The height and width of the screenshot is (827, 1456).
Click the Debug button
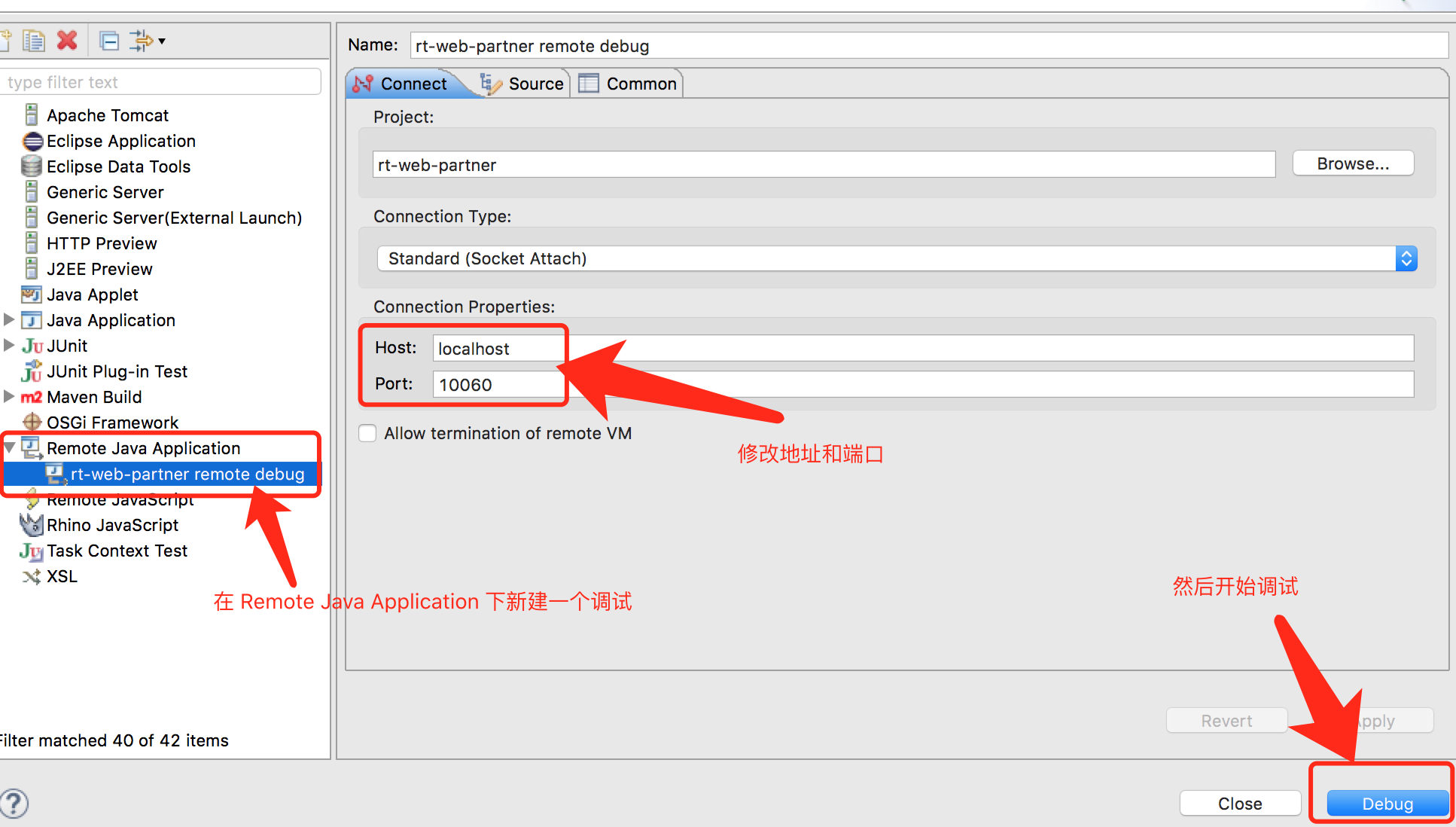(x=1387, y=804)
